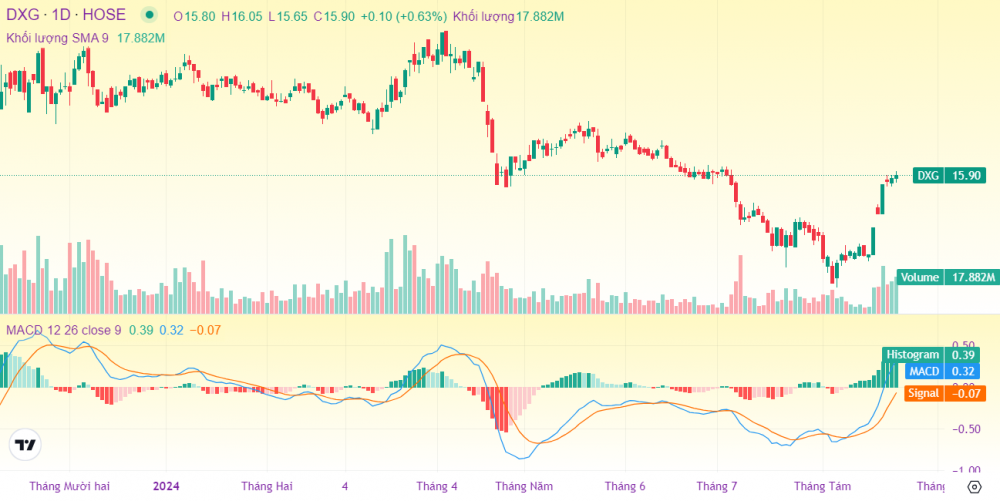Select the Khối lượng SMA 9 indicator legend
1000x501 pixels.
[57, 38]
